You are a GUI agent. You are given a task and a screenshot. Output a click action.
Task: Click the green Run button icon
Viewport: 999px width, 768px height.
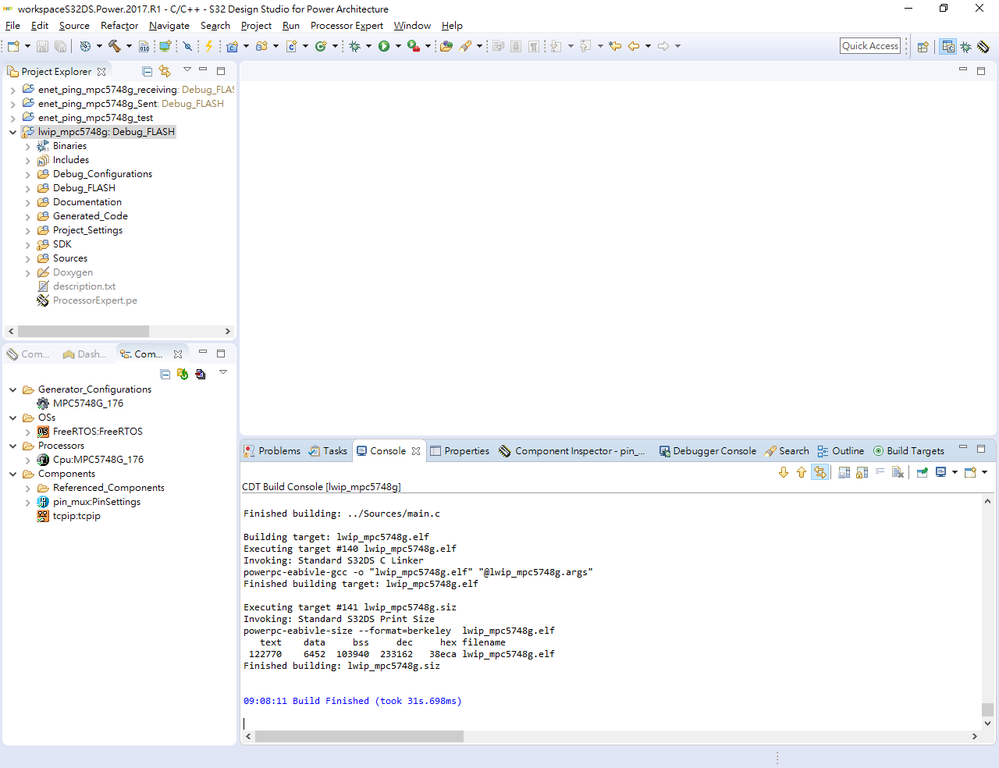[384, 46]
